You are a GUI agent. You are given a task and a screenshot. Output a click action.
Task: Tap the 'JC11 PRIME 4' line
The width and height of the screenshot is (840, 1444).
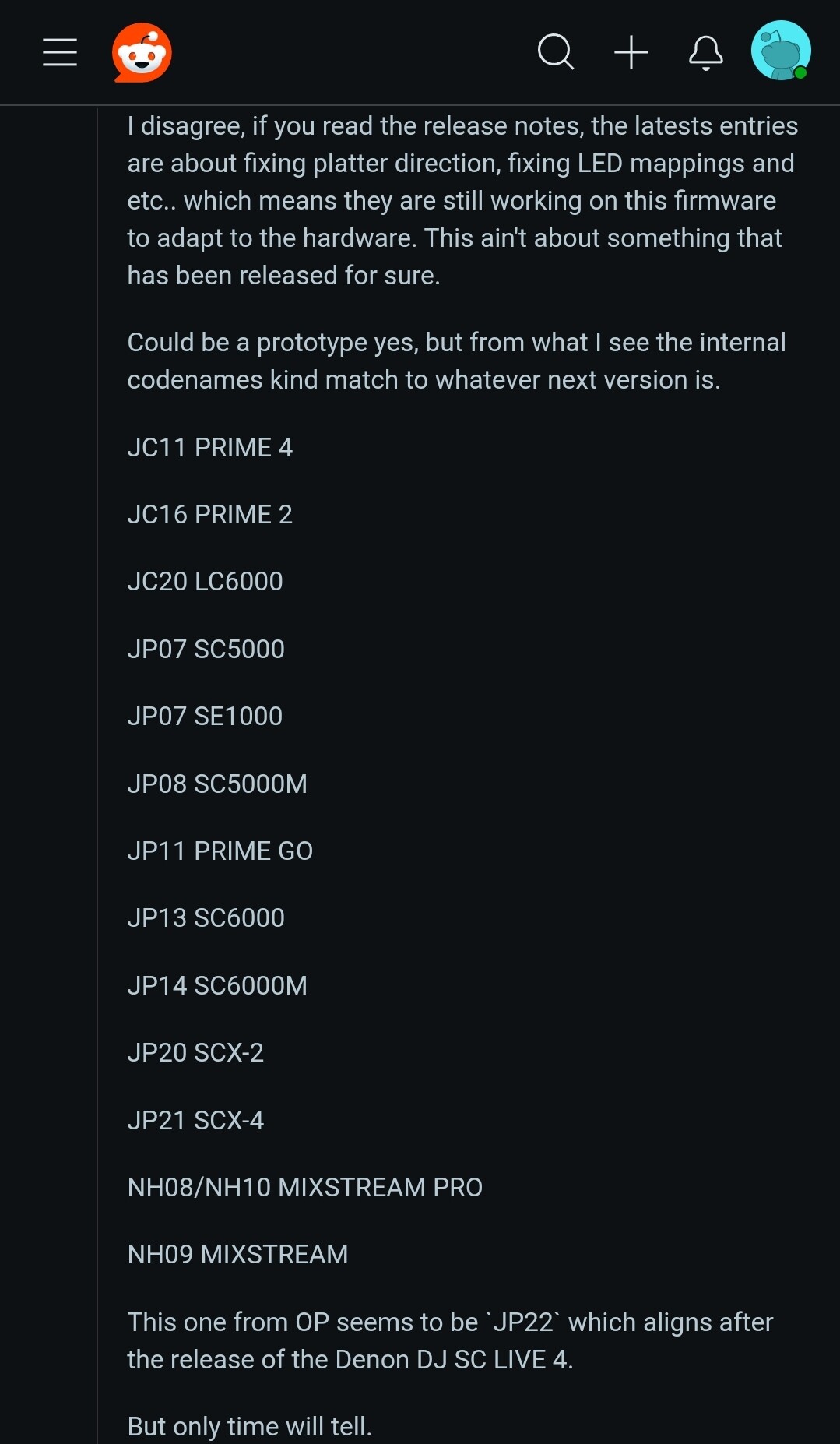tap(210, 448)
